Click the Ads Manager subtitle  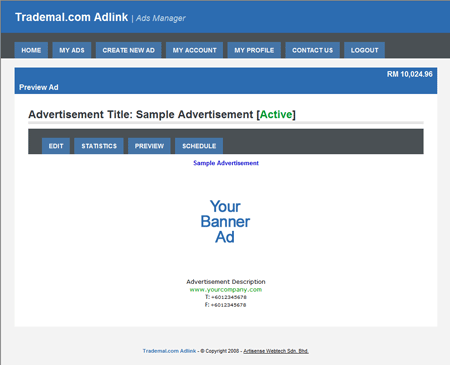pyautogui.click(x=161, y=18)
